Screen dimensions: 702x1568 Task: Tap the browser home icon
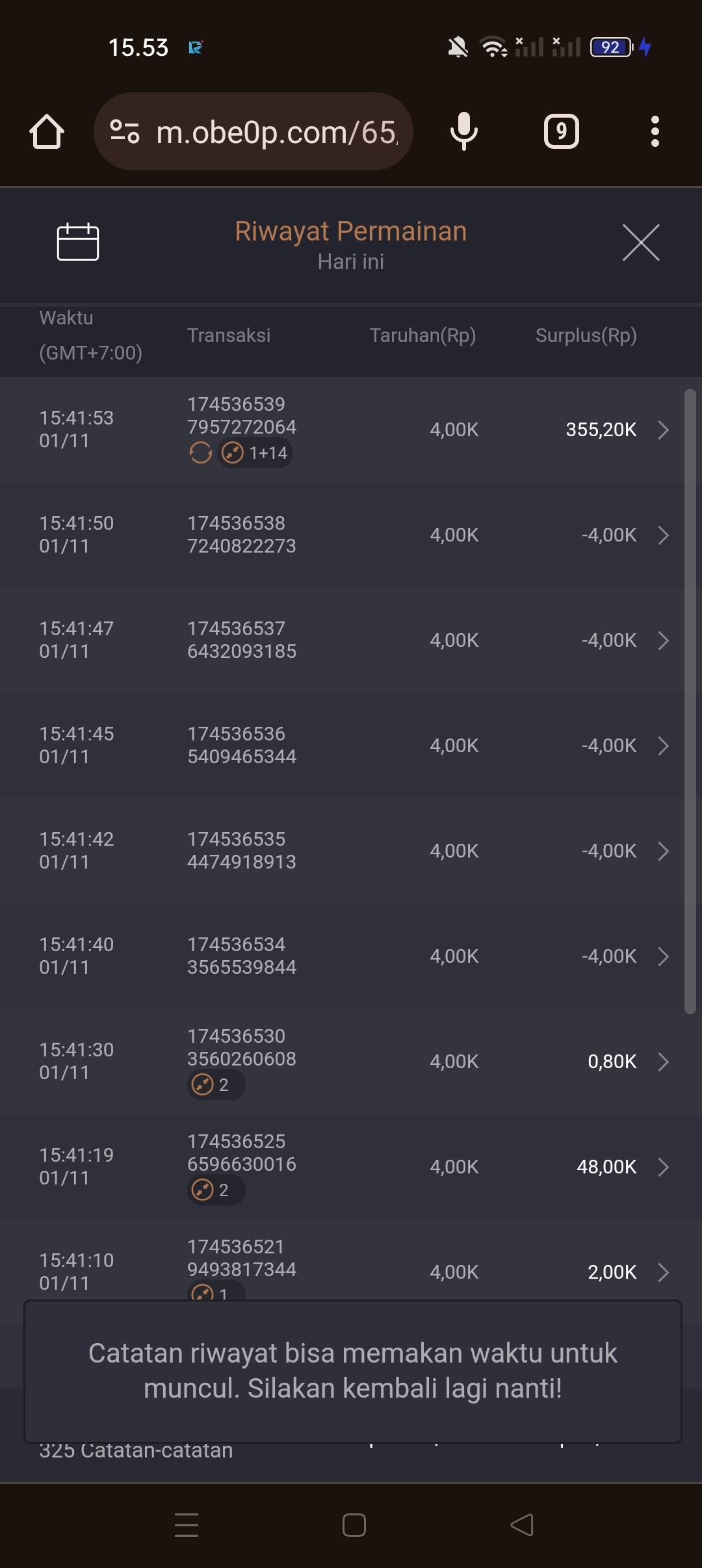[47, 132]
